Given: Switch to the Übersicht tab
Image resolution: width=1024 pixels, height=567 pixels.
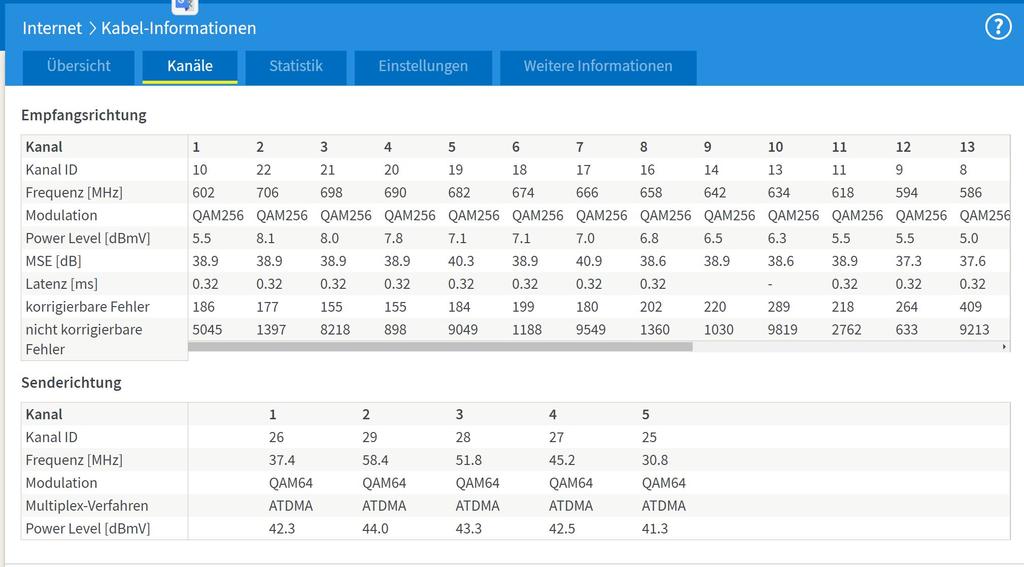Looking at the screenshot, I should [78, 67].
